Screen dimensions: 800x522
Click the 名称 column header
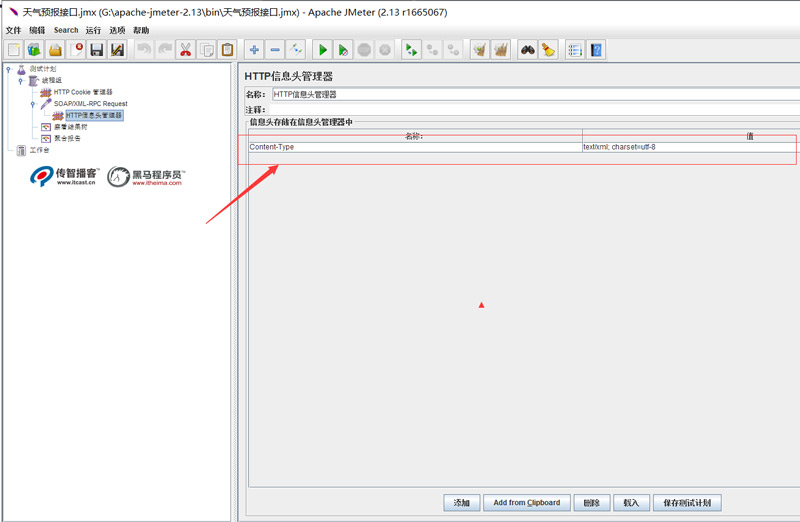[x=415, y=136]
